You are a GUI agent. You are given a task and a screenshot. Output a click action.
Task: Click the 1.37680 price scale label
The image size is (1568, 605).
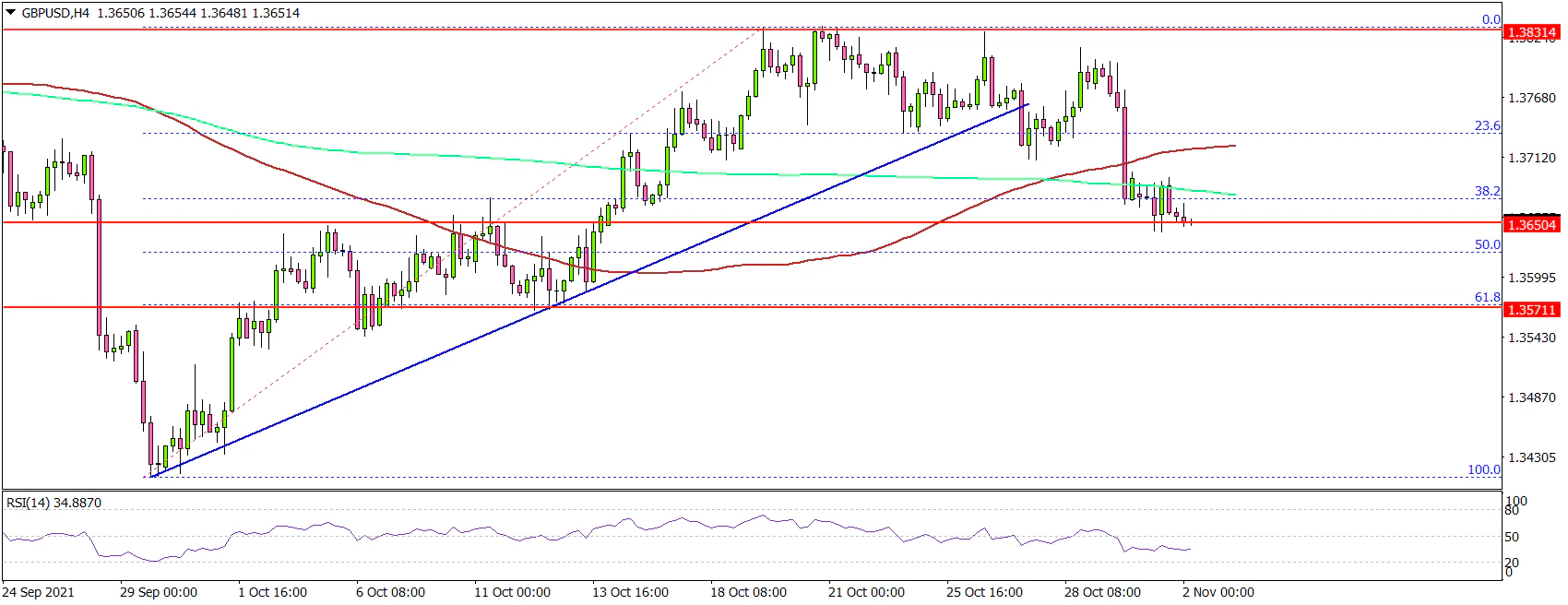(x=1531, y=98)
